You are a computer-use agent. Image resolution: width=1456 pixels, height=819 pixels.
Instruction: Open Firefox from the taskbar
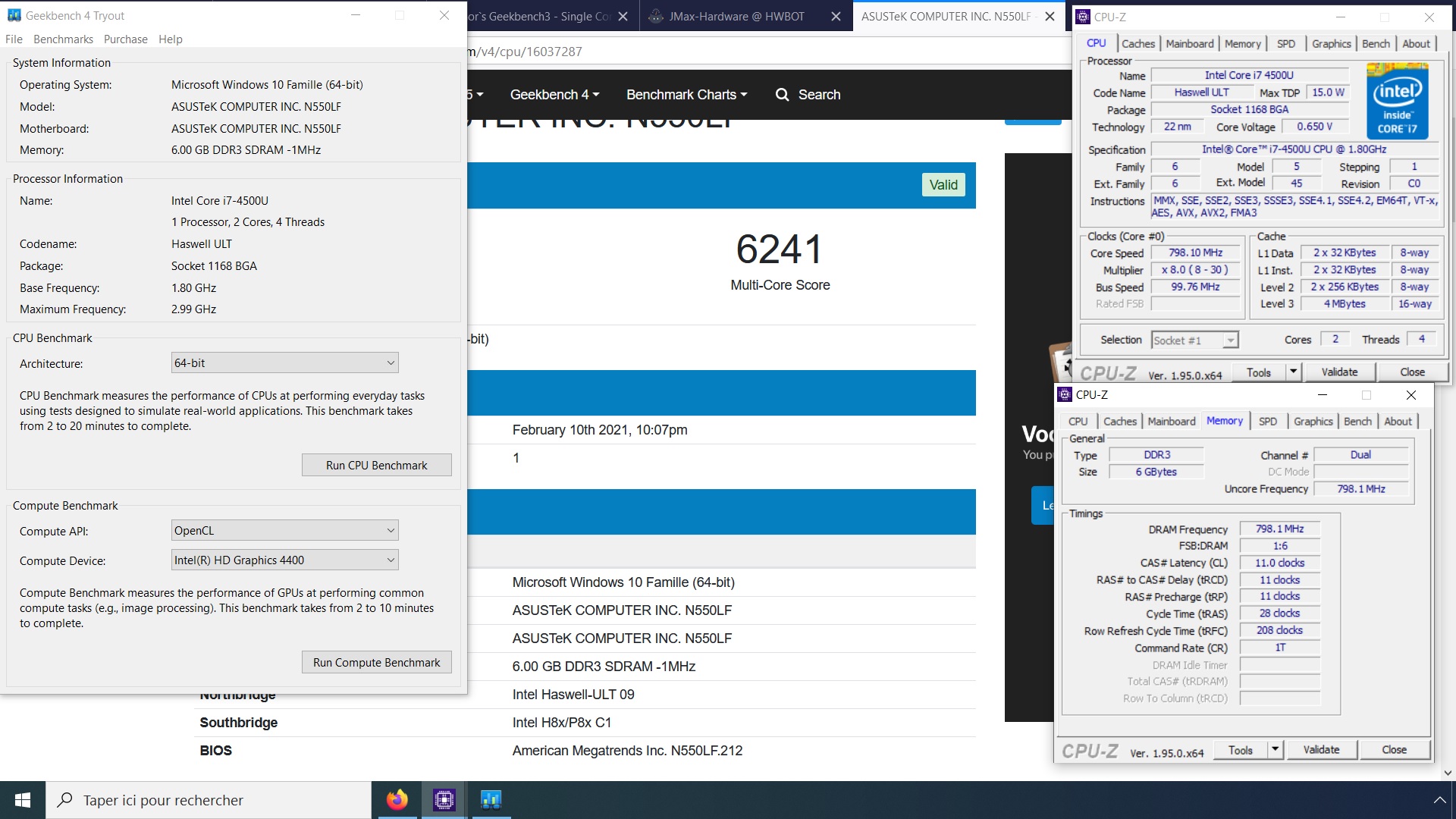click(397, 800)
